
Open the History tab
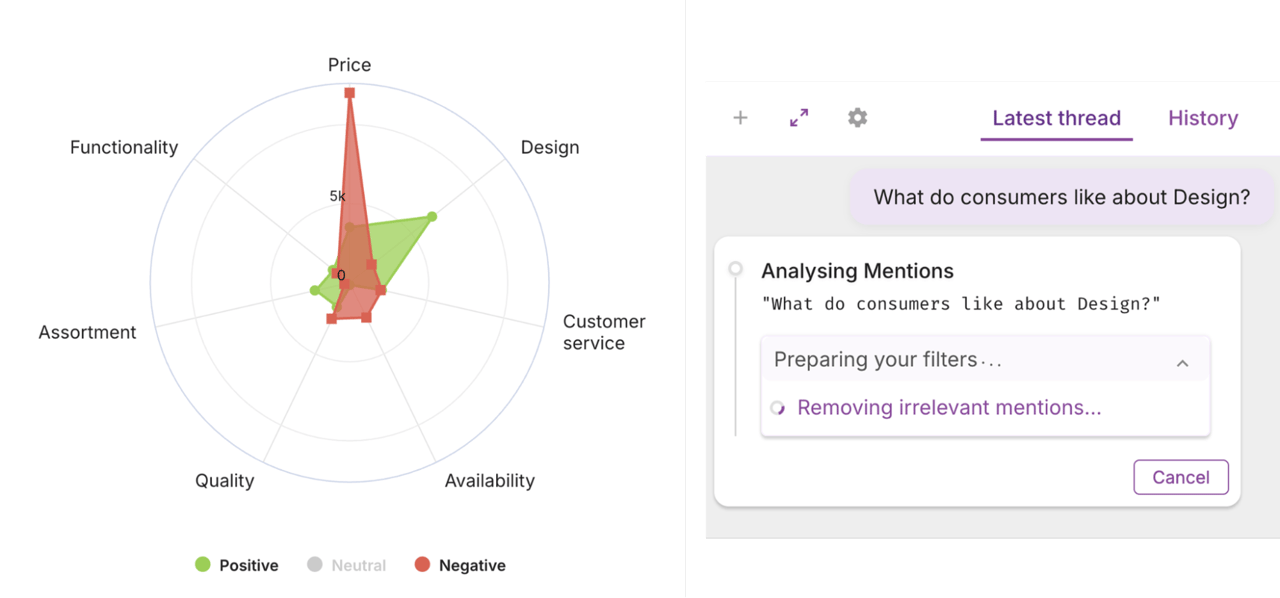tap(1203, 118)
